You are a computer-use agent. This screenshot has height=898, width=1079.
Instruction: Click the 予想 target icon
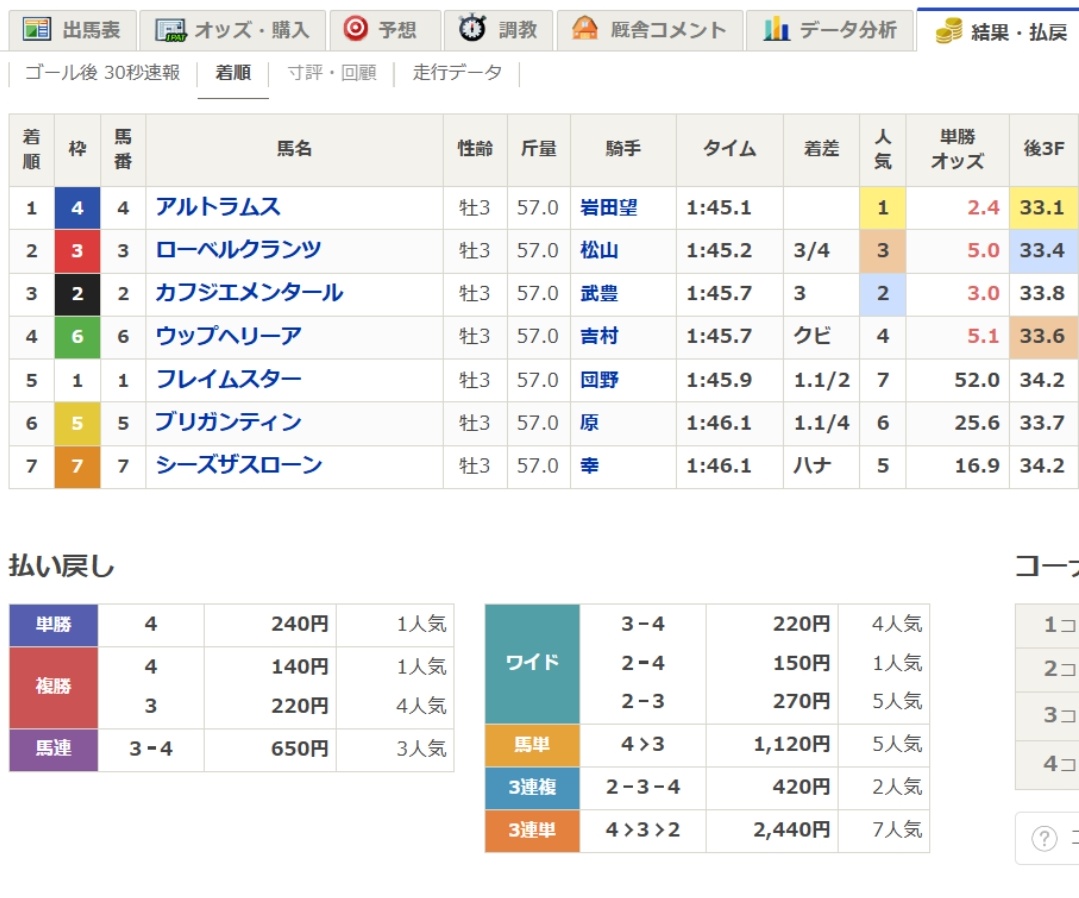pyautogui.click(x=356, y=29)
